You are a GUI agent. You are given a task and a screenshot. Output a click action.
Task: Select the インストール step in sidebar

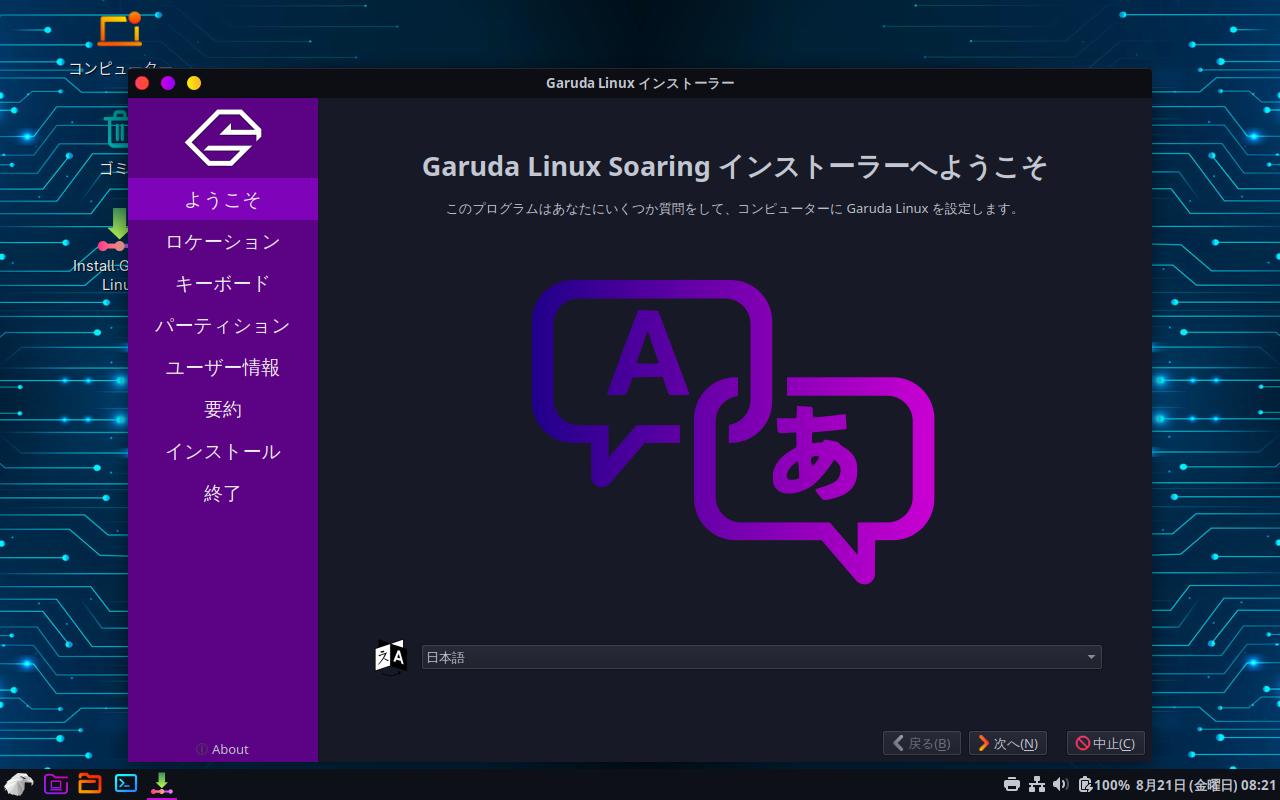[223, 451]
